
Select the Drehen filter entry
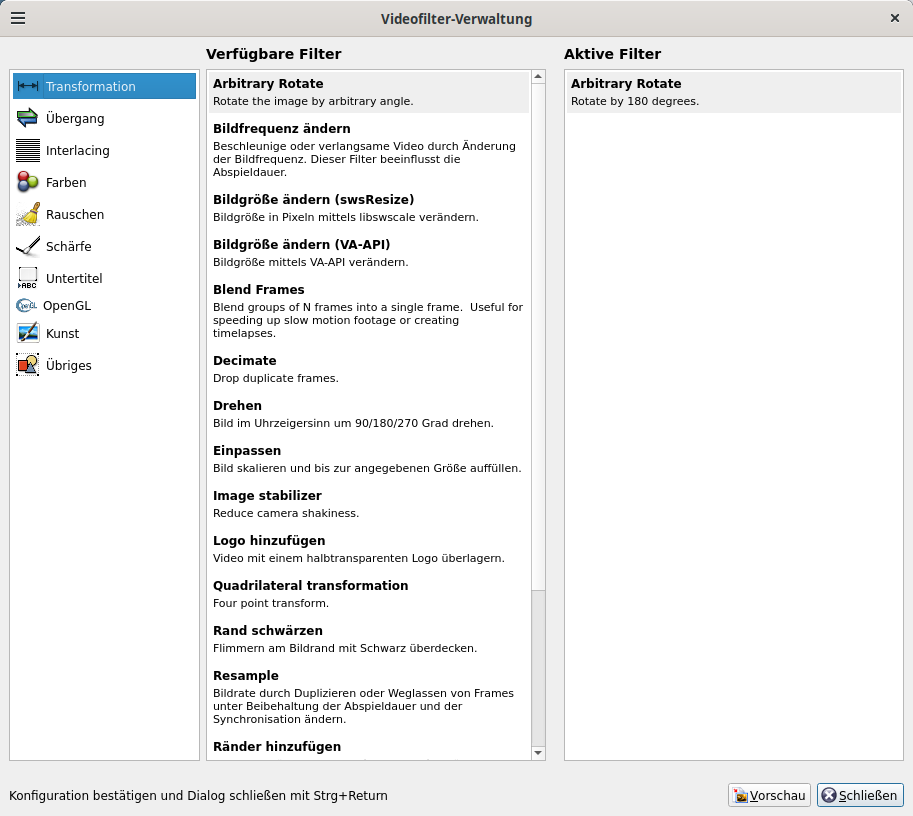[368, 414]
